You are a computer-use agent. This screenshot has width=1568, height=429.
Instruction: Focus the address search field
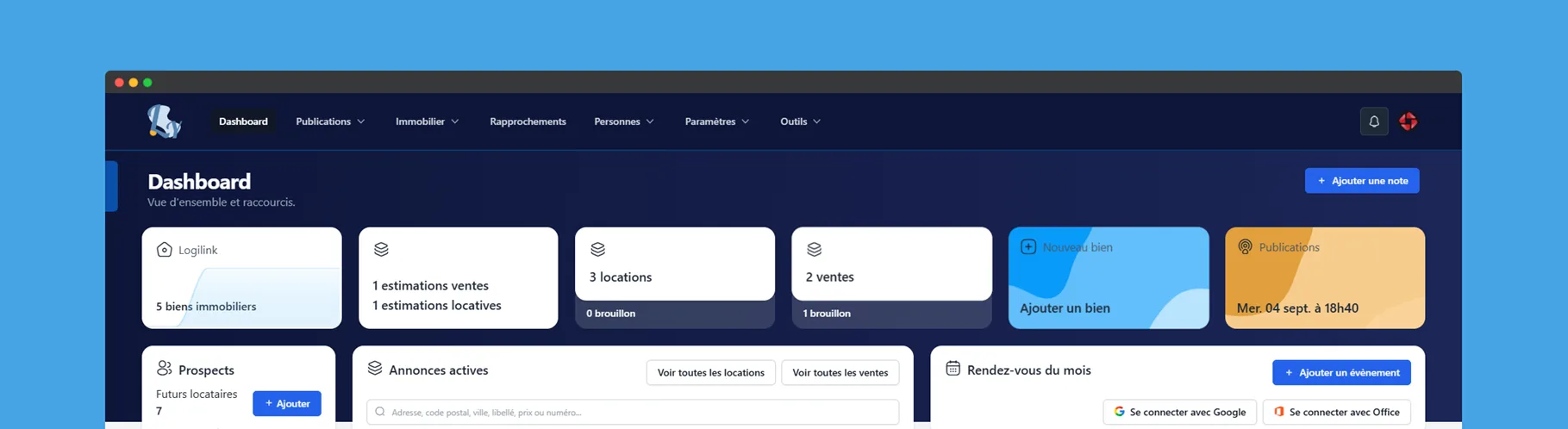point(633,412)
